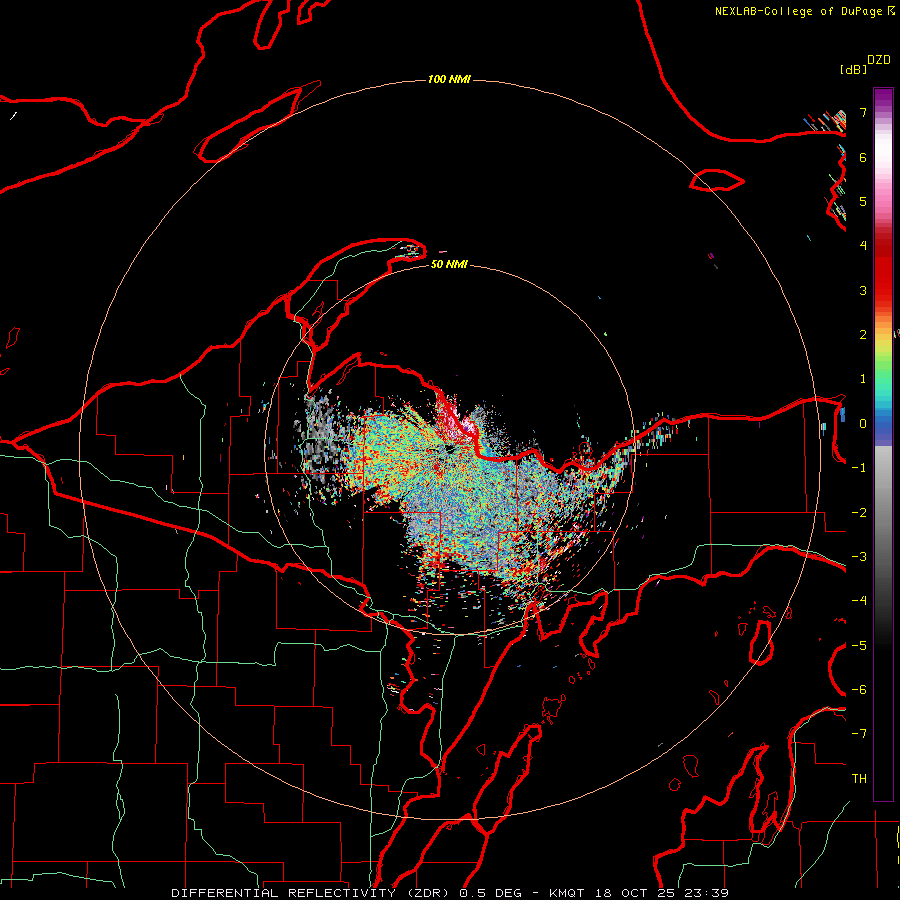The height and width of the screenshot is (900, 900).
Task: Click the -5 value on the color scale
Action: pos(859,646)
